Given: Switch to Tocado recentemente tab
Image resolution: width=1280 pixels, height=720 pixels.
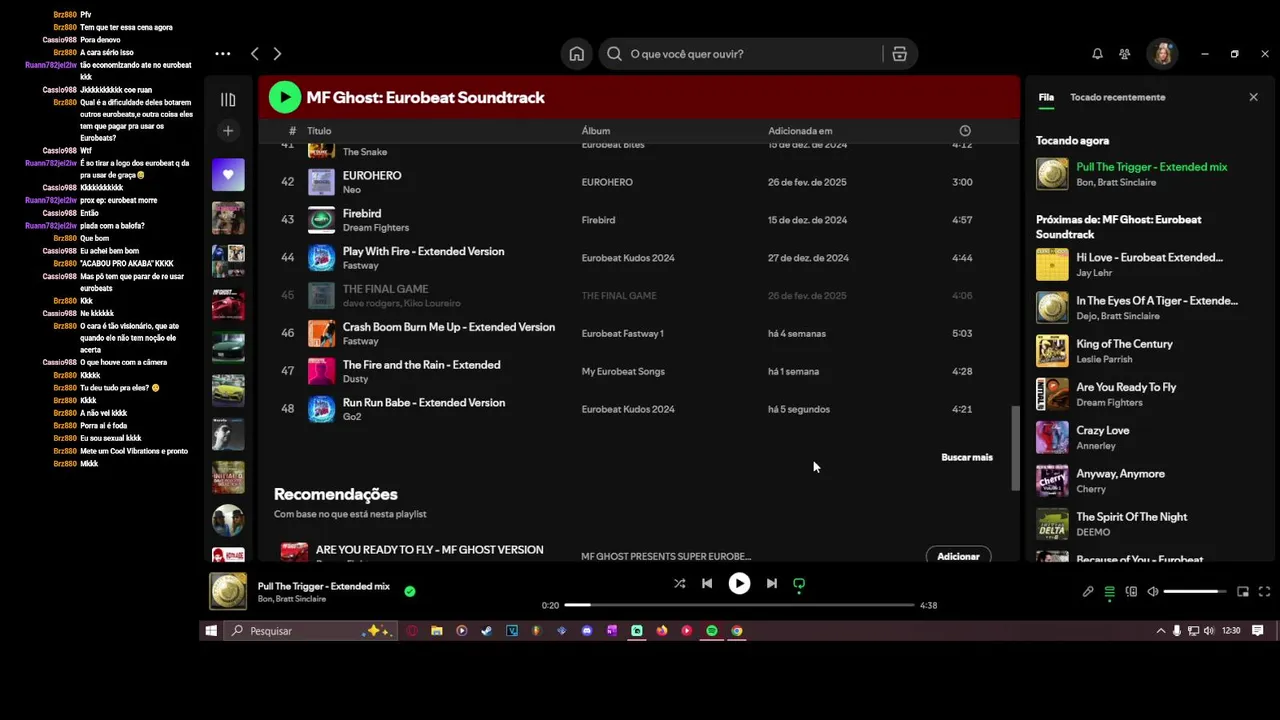Looking at the screenshot, I should 1117,97.
